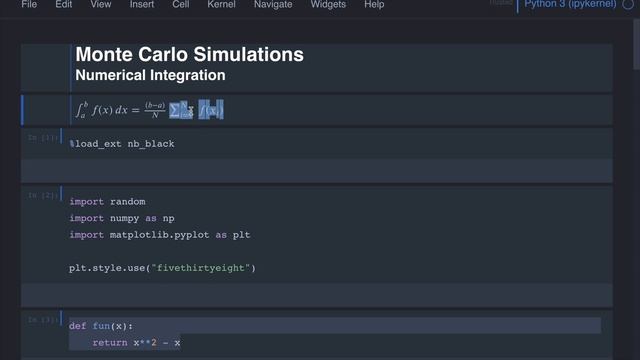Open the Insert menu

pyautogui.click(x=142, y=4)
